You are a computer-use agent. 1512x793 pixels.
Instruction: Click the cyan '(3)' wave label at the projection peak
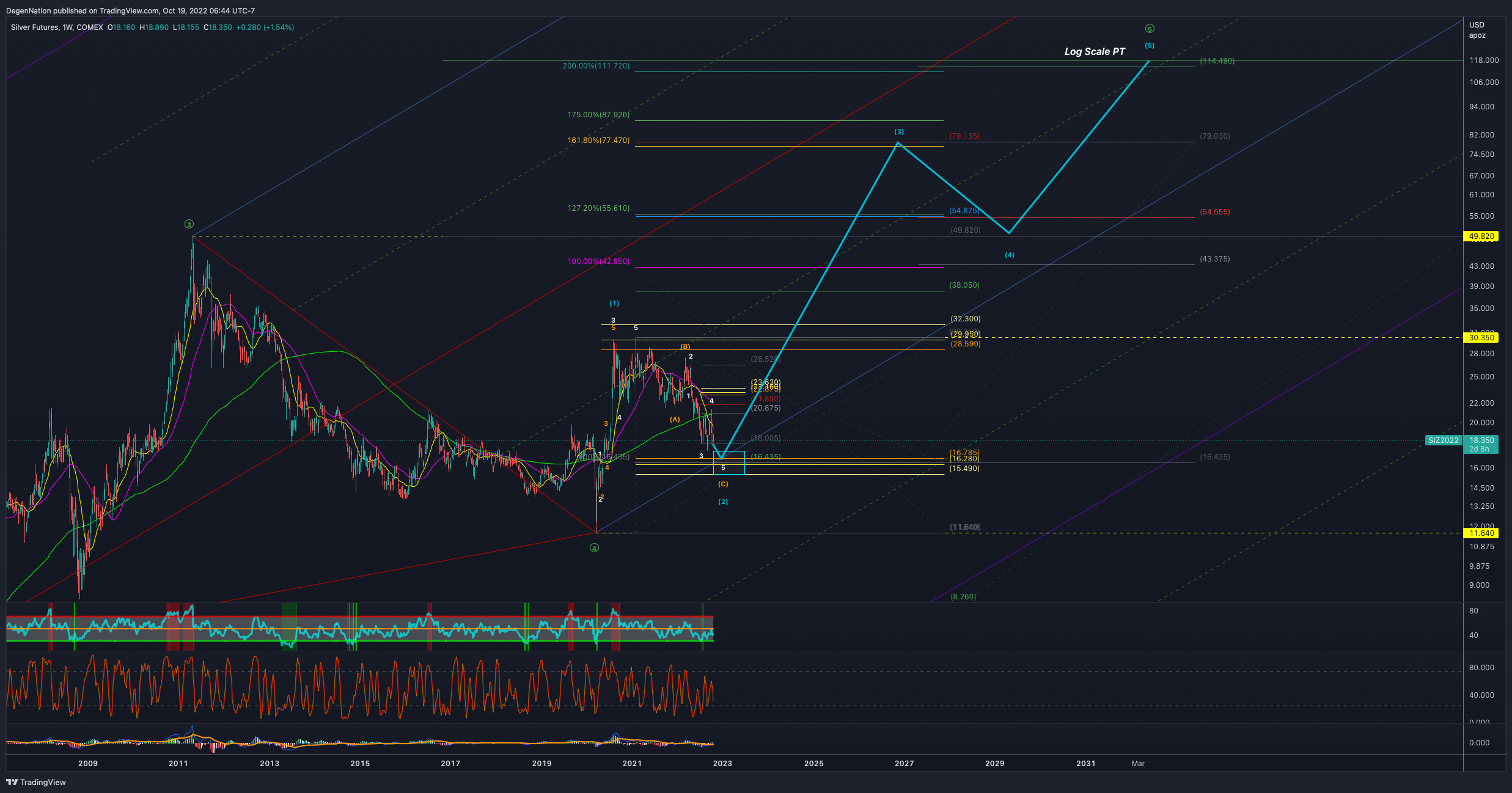tap(899, 131)
